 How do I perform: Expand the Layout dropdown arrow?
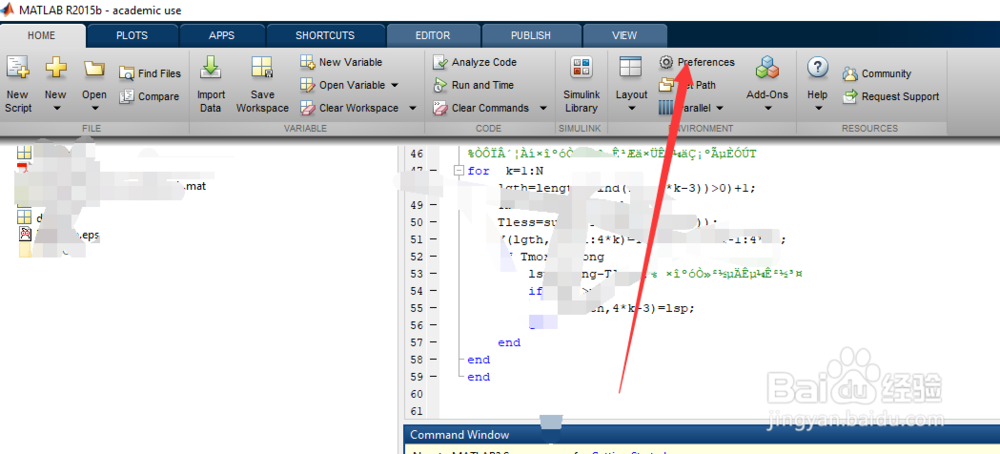(x=631, y=108)
